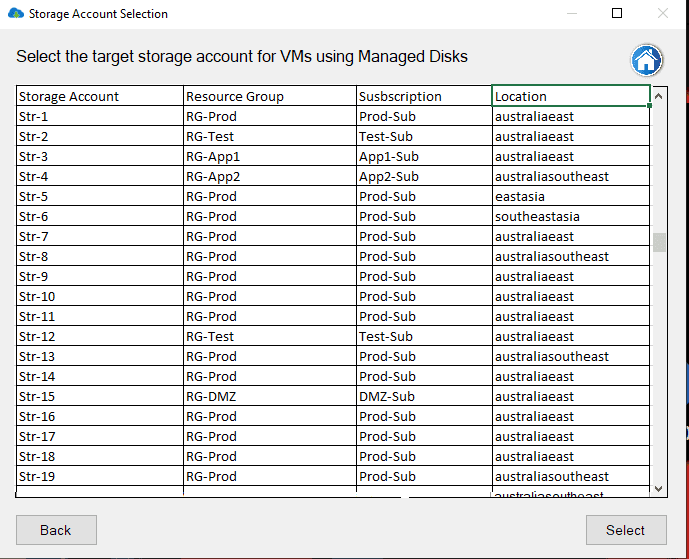
Task: Maximize the Storage Account Selection window
Action: [617, 14]
